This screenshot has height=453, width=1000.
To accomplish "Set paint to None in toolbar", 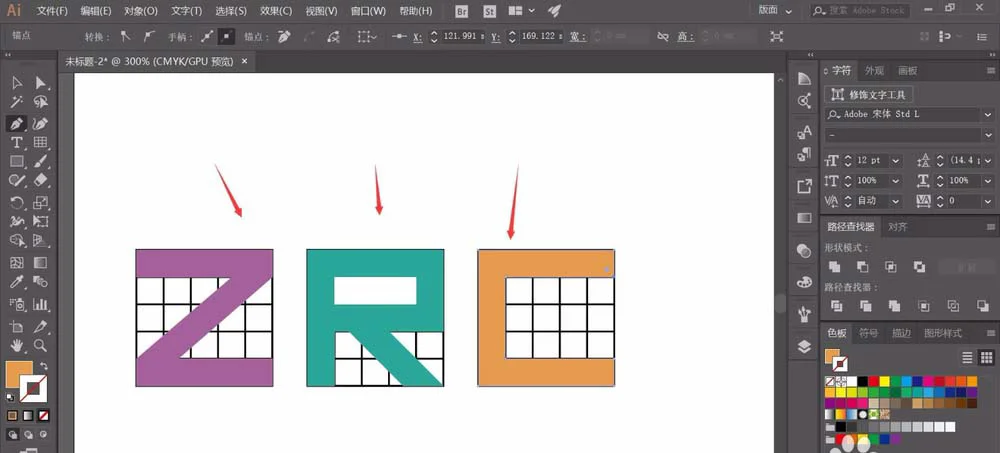I will [x=43, y=415].
